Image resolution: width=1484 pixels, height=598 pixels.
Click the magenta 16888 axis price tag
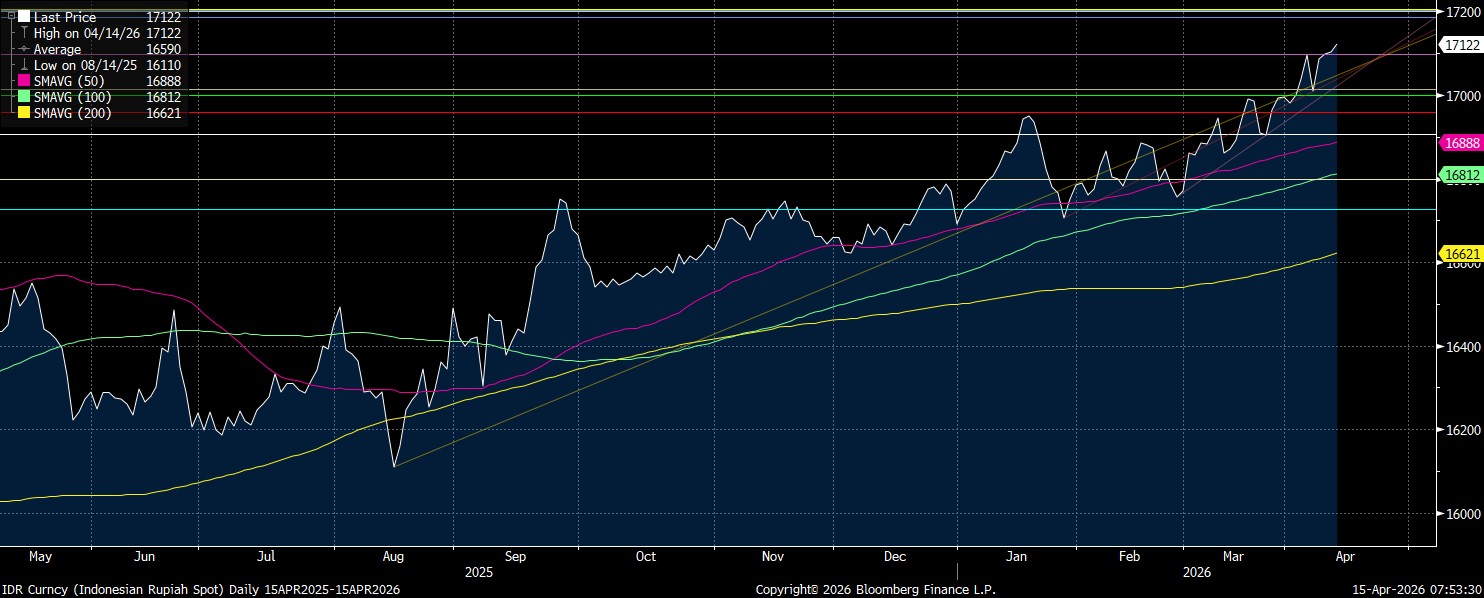coord(1461,143)
